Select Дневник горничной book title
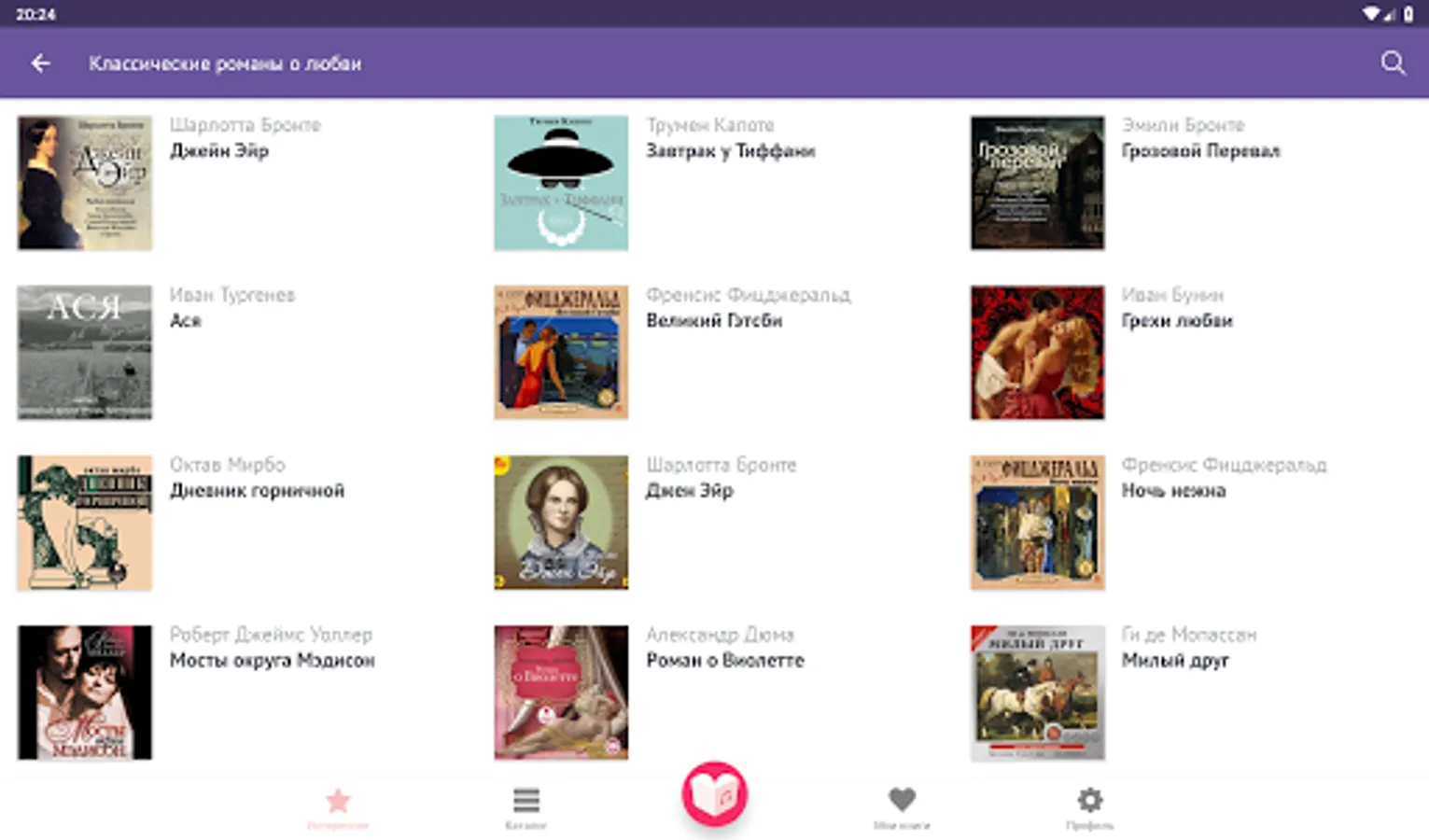1429x840 pixels. tap(257, 490)
